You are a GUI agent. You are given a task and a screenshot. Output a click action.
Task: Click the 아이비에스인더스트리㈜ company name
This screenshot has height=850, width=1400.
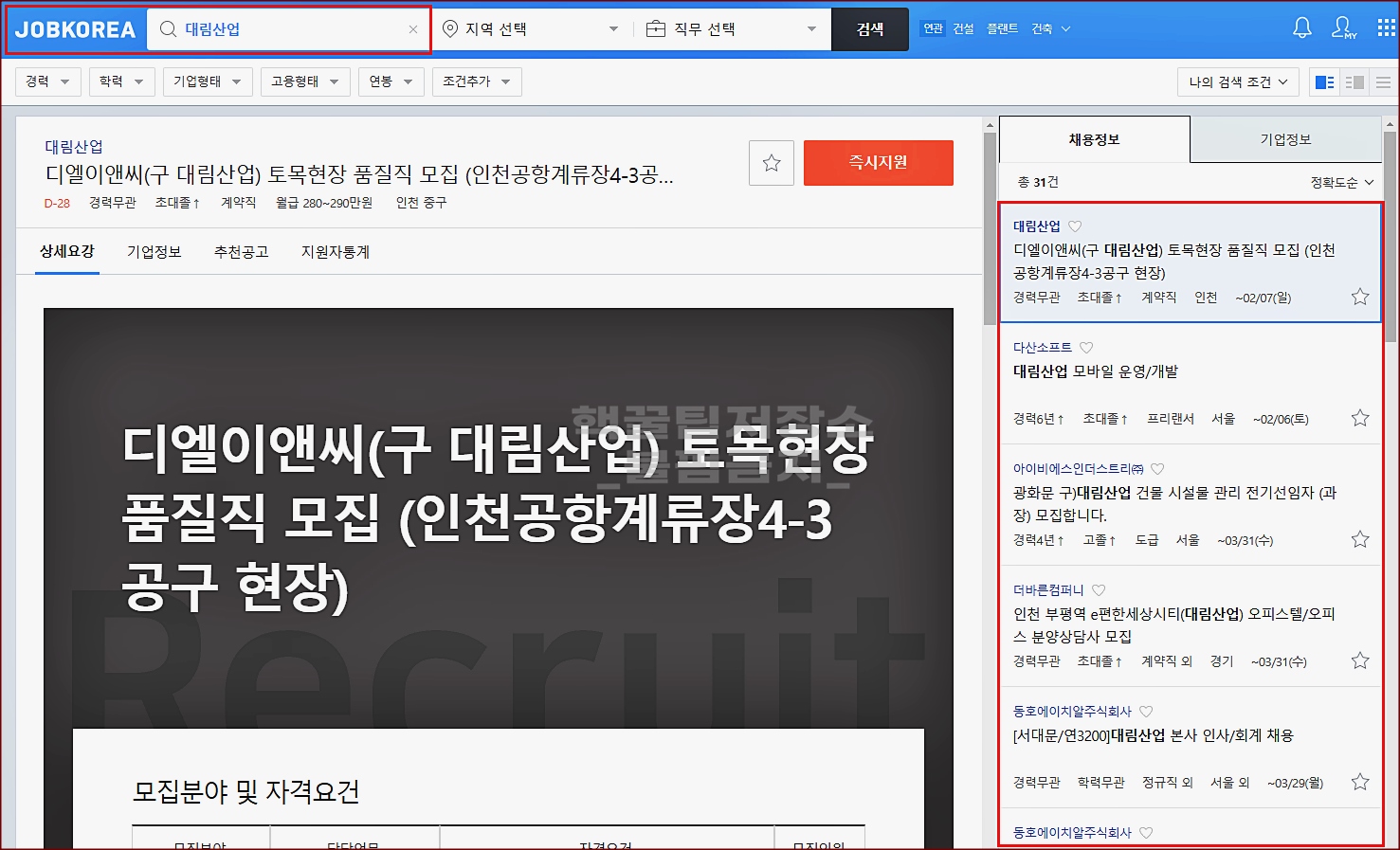tap(1079, 469)
